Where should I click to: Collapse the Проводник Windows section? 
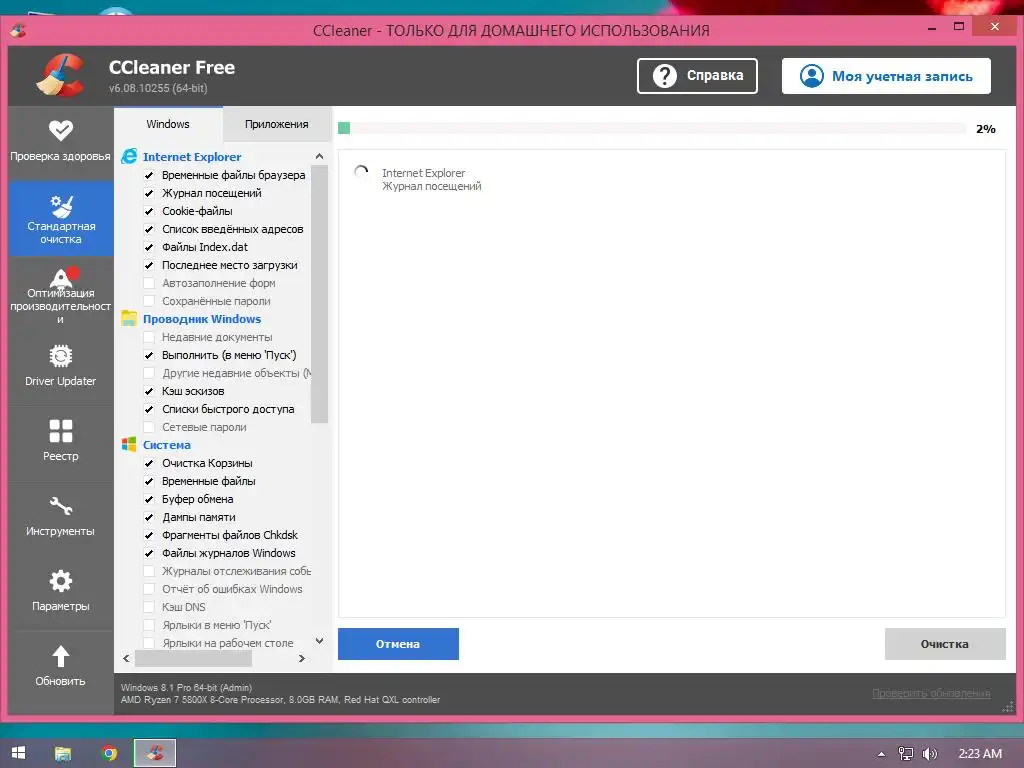[202, 319]
